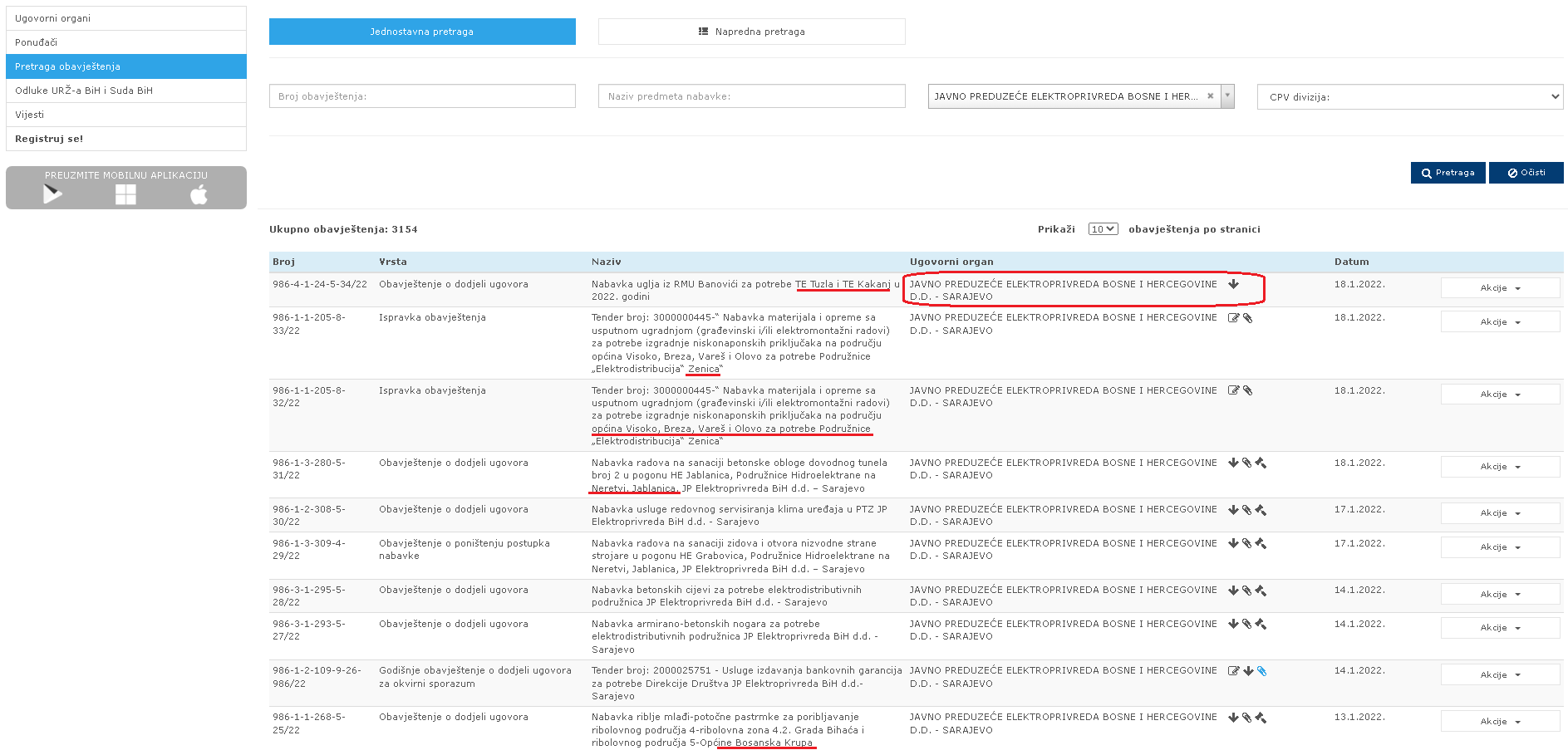Image resolution: width=1568 pixels, height=750 pixels.
Task: Click notice number 986-4-1-24-5-34/22
Action: (320, 284)
